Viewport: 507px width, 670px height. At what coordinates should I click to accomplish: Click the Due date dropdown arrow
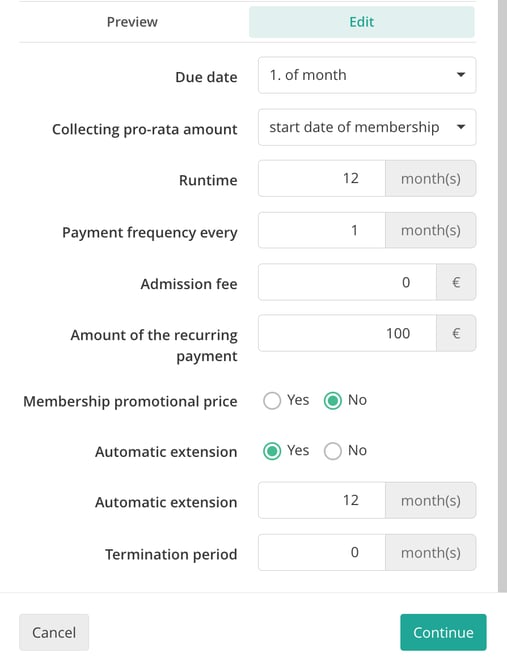[460, 75]
